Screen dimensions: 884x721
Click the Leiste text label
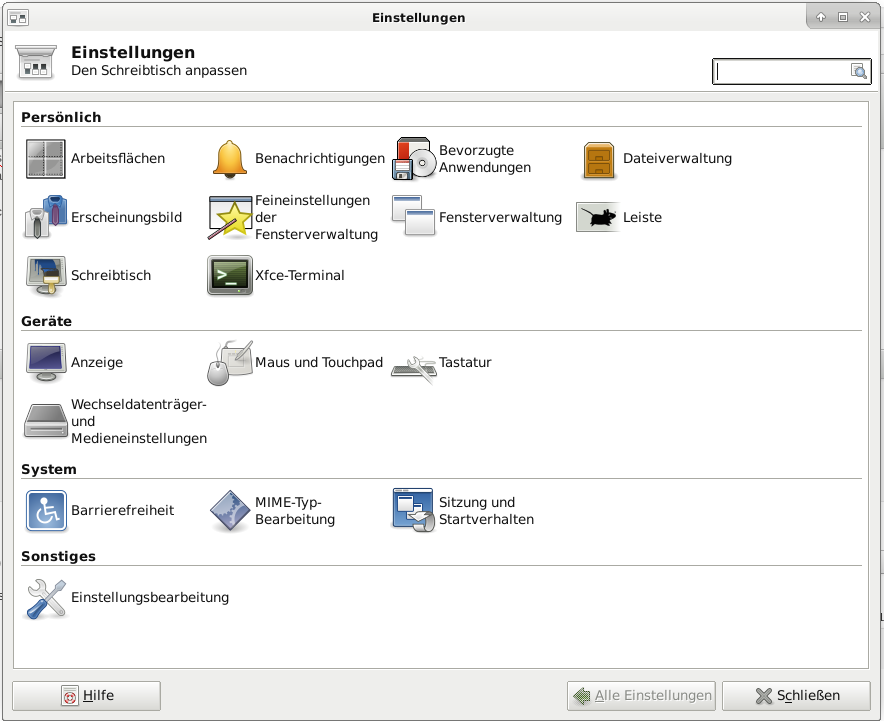[x=642, y=217]
